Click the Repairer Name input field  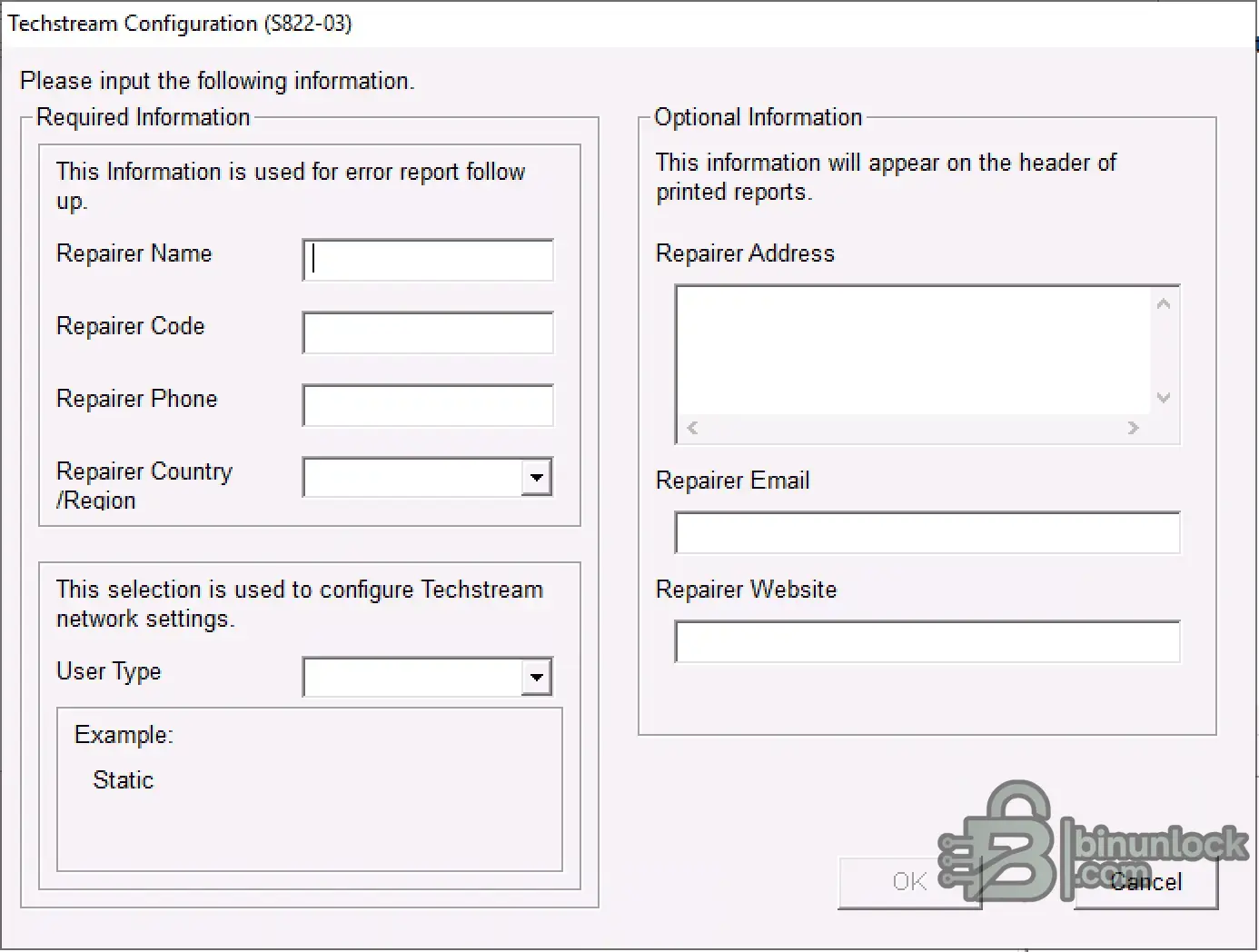pyautogui.click(x=428, y=260)
